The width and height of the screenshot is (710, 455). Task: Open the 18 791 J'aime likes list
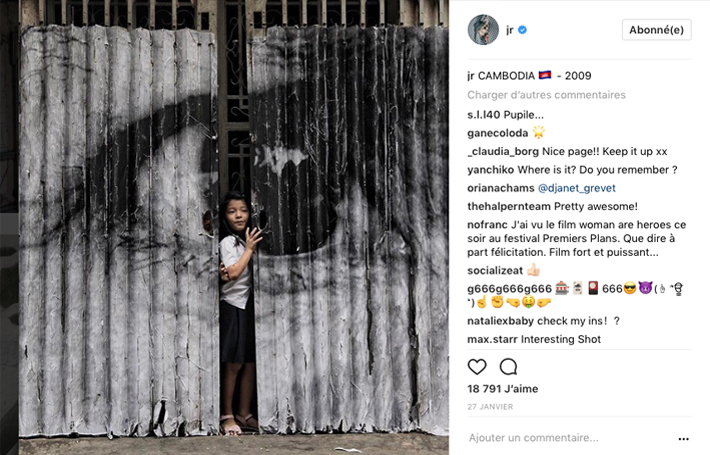click(503, 389)
